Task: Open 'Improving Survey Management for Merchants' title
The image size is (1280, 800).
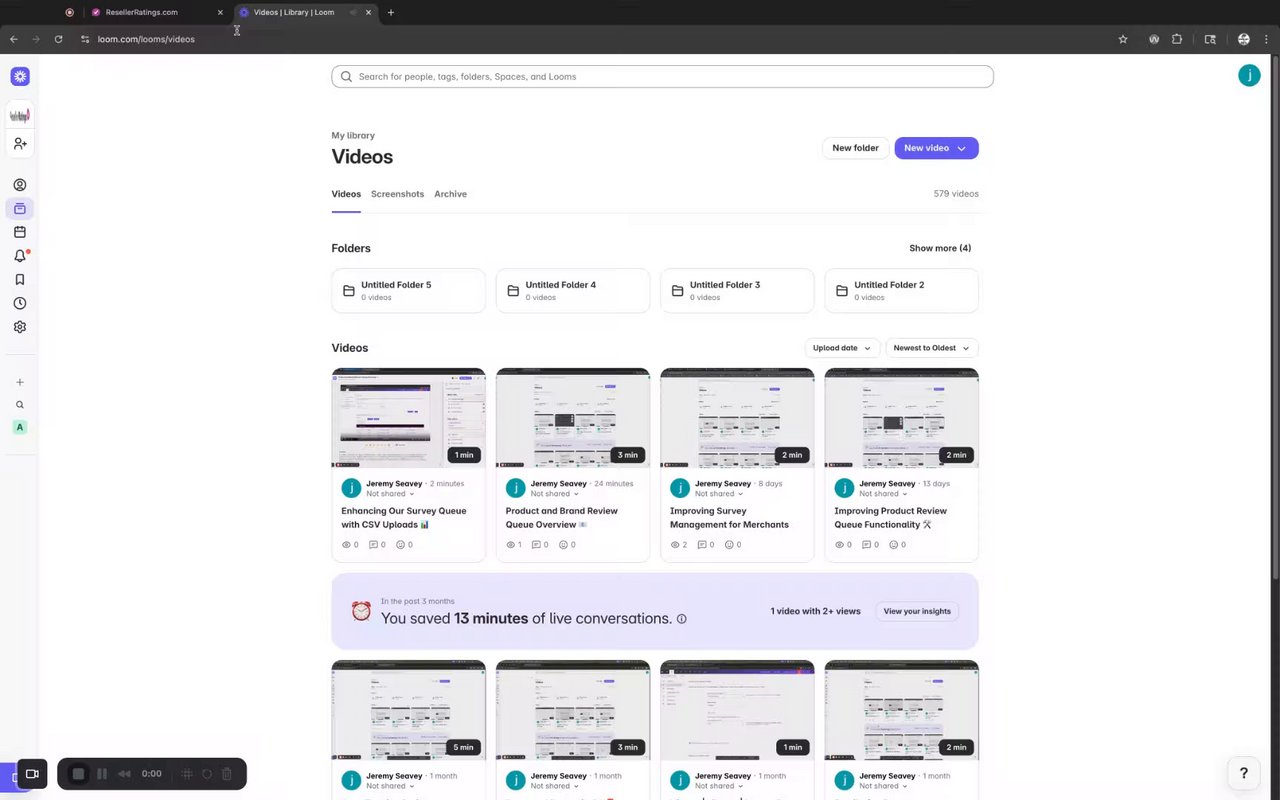Action: click(x=729, y=518)
